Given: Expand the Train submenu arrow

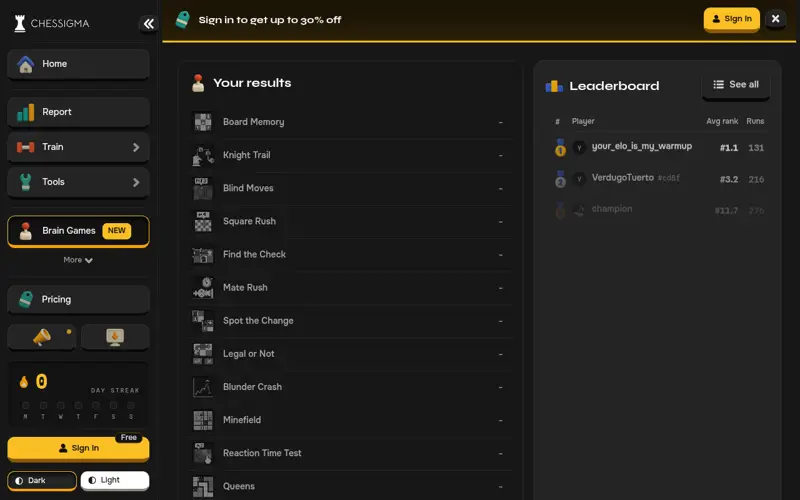Looking at the screenshot, I should (x=136, y=147).
